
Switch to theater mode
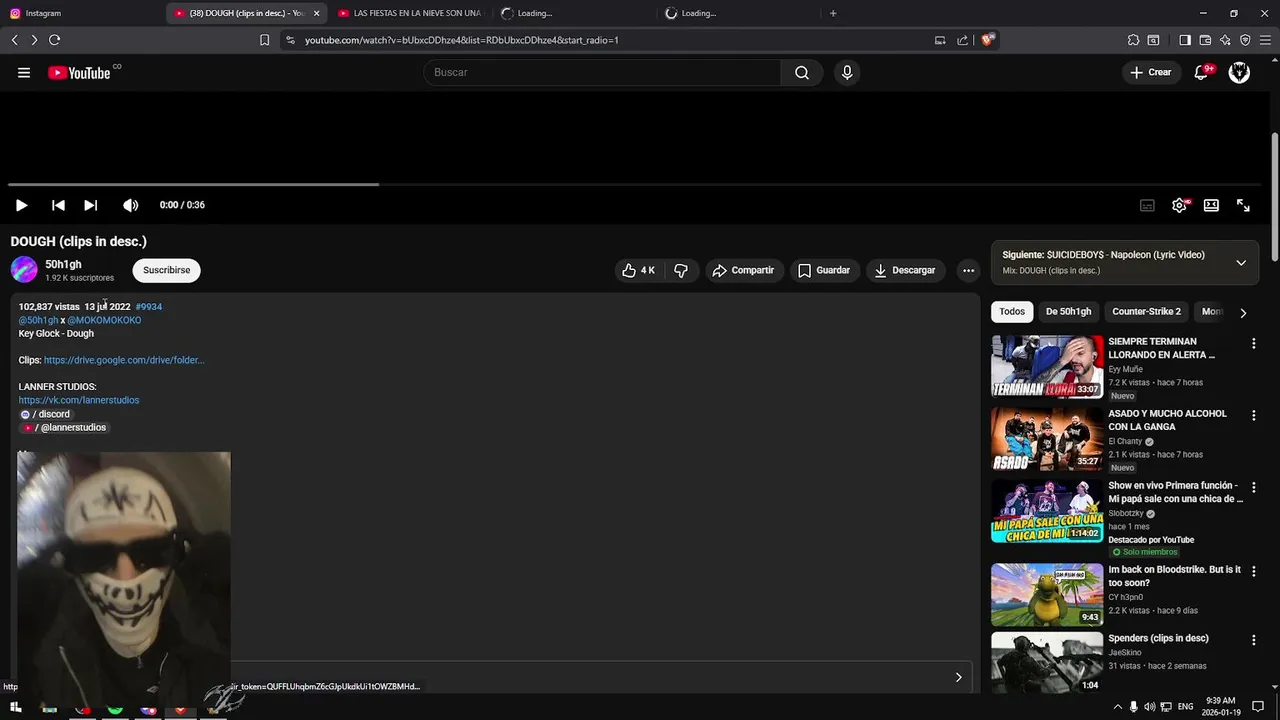point(1211,205)
